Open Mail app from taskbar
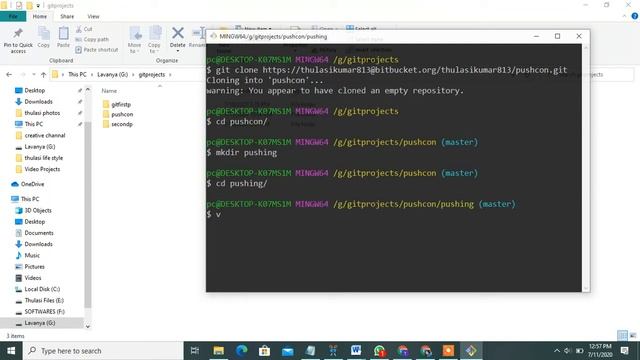This screenshot has height=360, width=640. 287,351
